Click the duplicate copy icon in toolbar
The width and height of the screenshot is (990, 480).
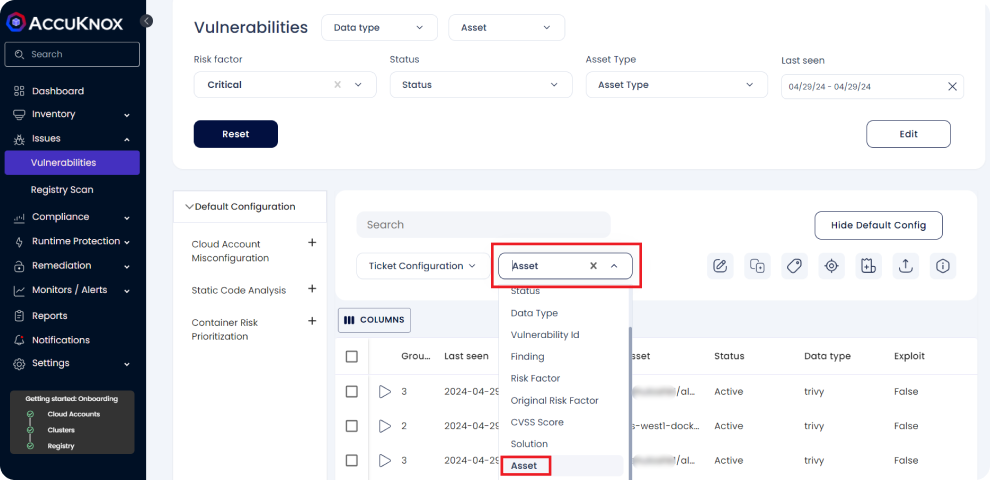coord(757,265)
